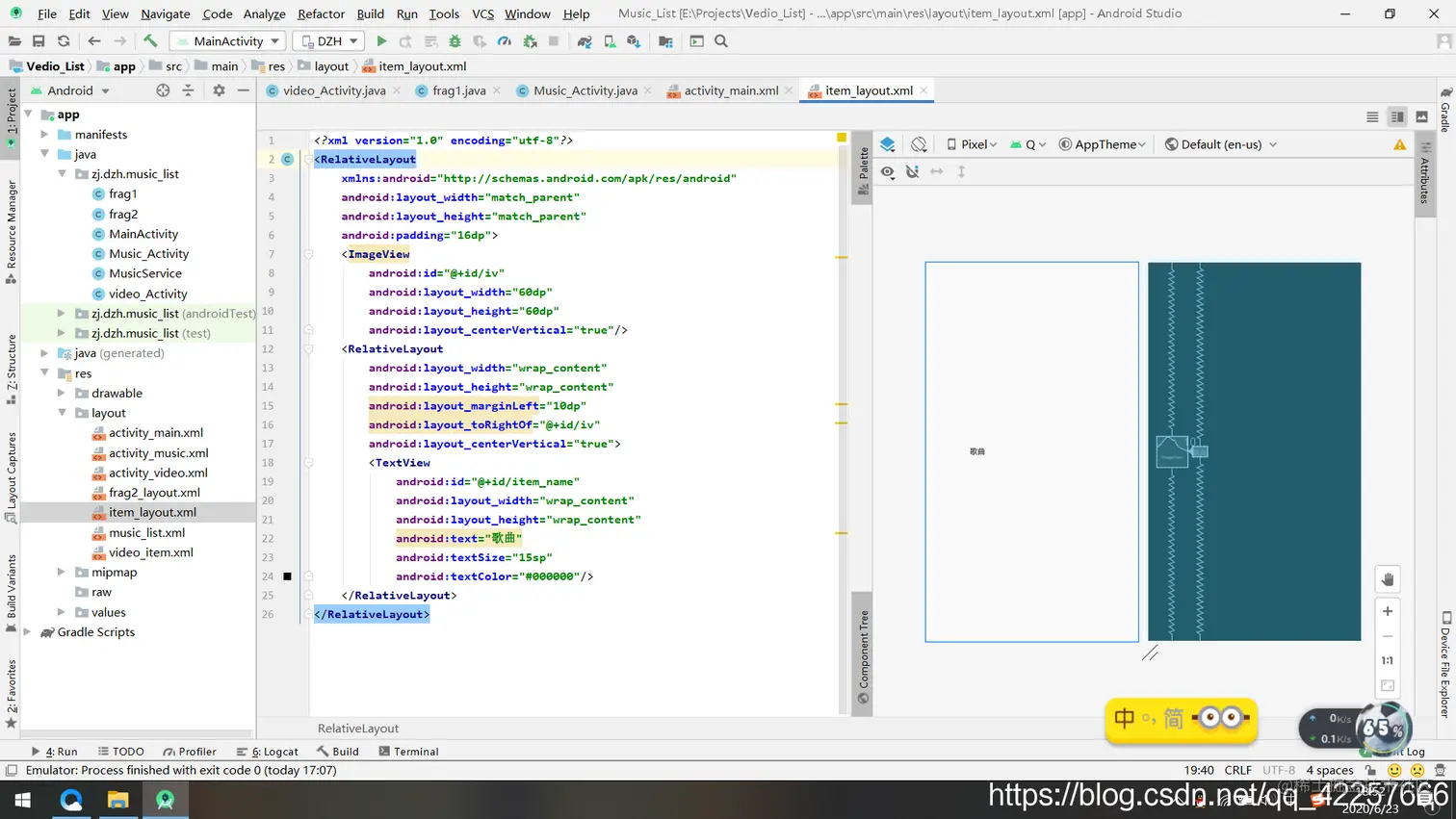Click the Debug app bug icon
Screen dimensions: 1456x819
click(455, 41)
